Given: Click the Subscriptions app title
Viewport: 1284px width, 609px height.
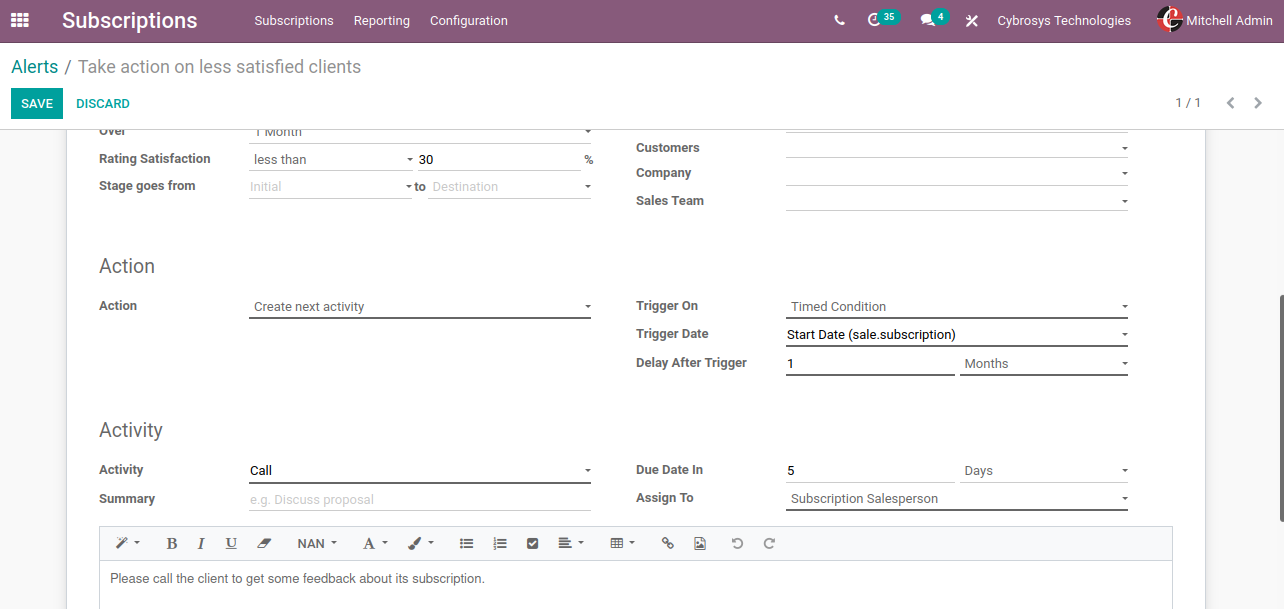Looking at the screenshot, I should [130, 20].
